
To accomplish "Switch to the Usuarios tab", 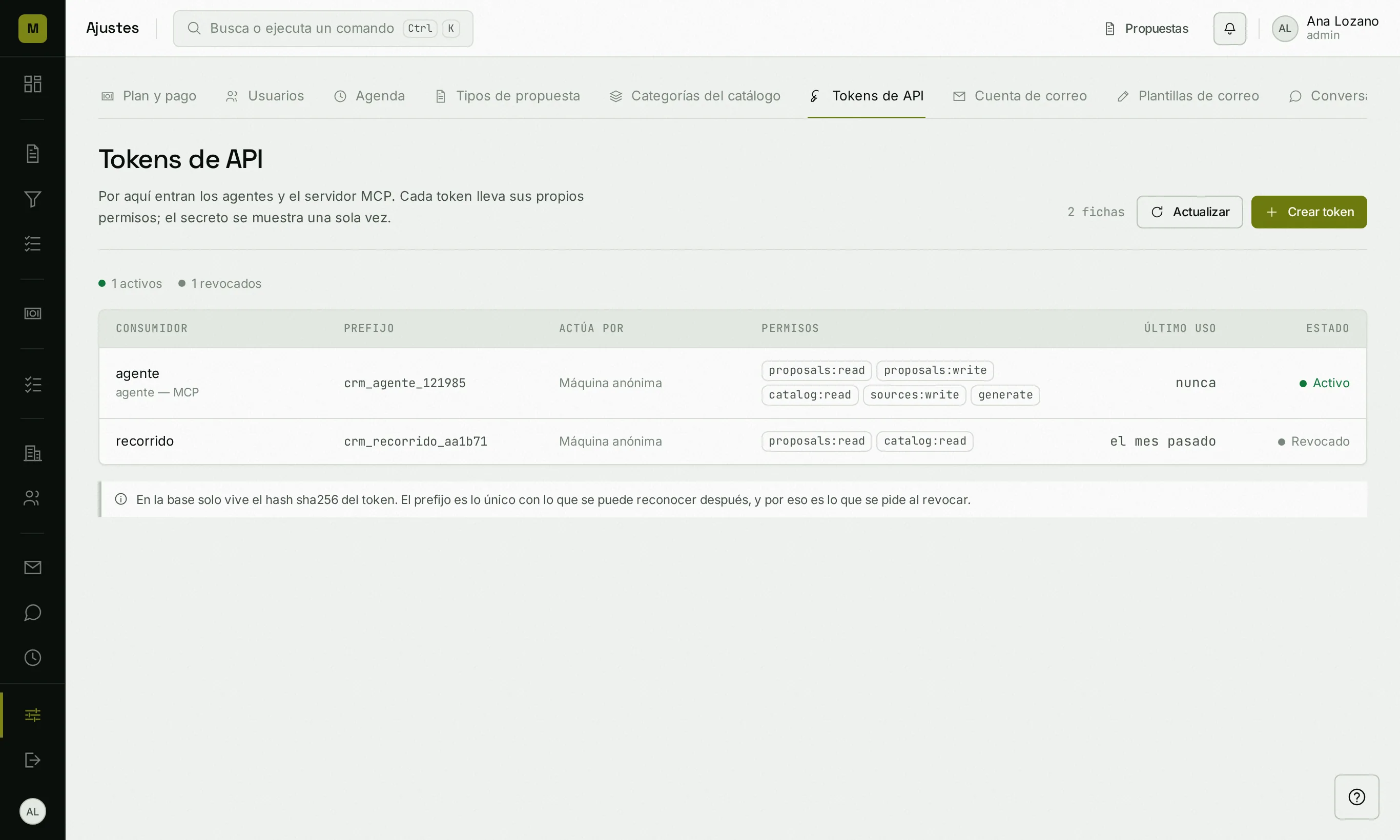I will 265,96.
